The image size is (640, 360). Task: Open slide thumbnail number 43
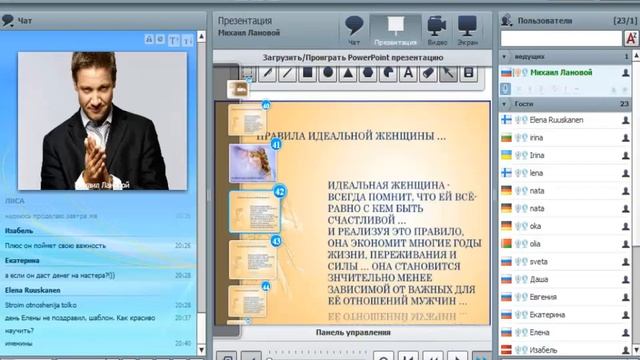[253, 260]
